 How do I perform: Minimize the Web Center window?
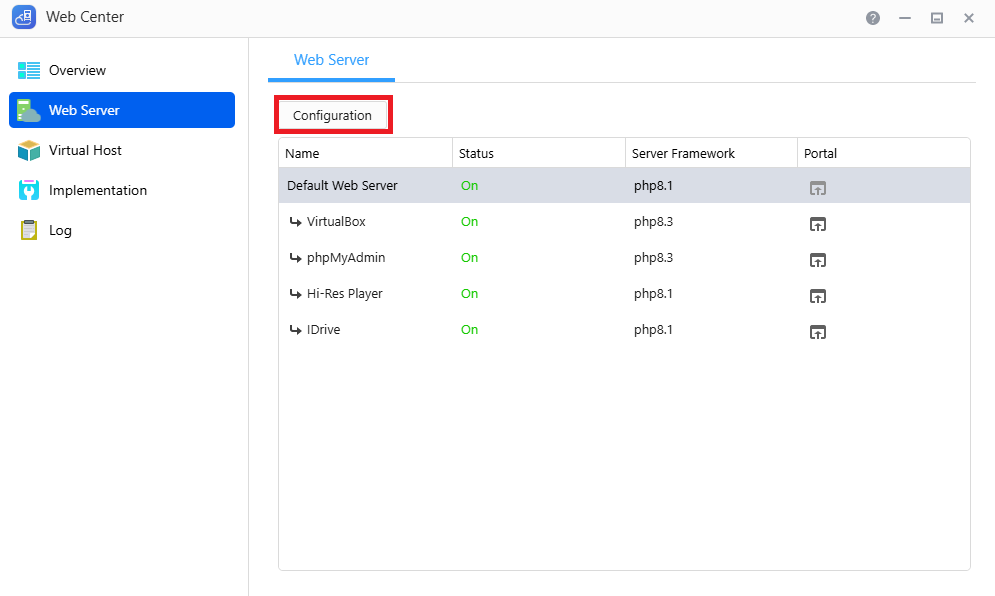(905, 18)
